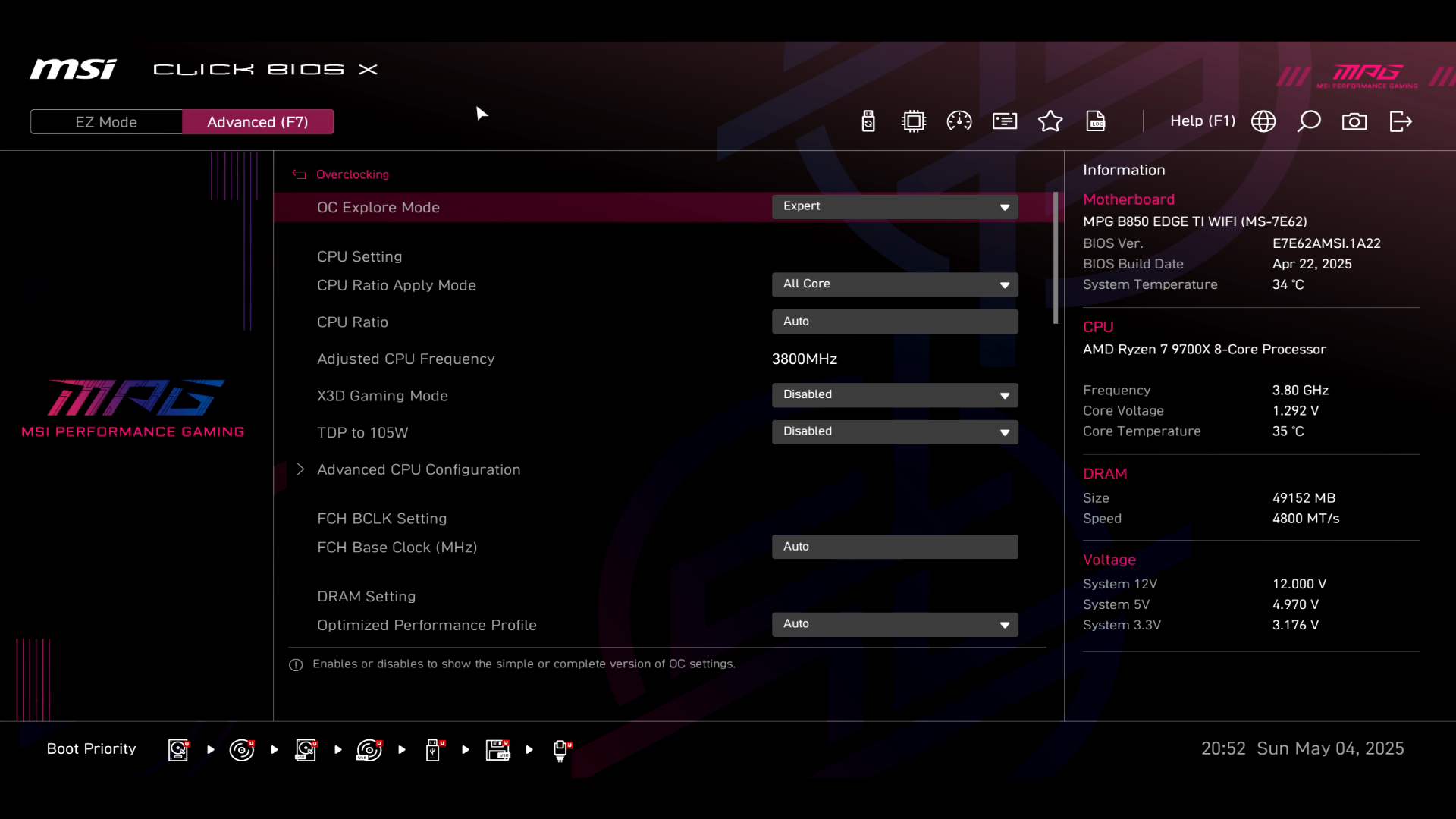Viewport: 1456px width, 819px height.
Task: Click the exit arrow icon
Action: point(1400,121)
